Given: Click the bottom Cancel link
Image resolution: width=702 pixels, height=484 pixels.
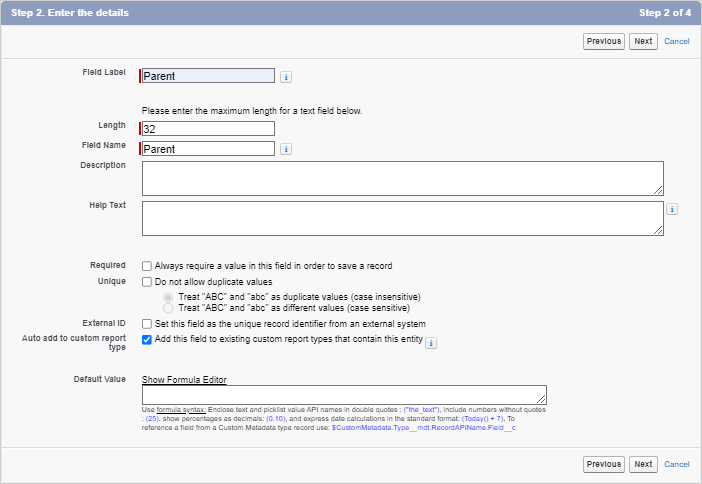Looking at the screenshot, I should (676, 464).
